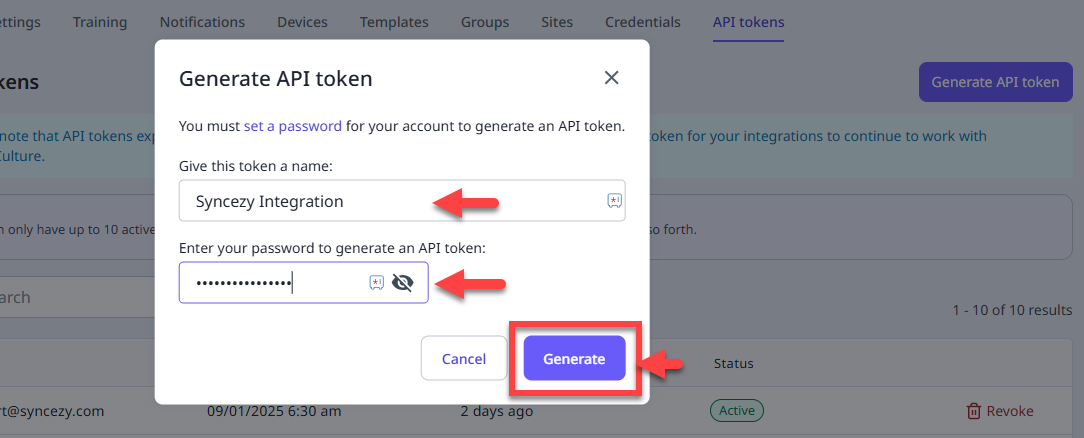Open the set a password link
This screenshot has width=1084, height=438.
[292, 126]
